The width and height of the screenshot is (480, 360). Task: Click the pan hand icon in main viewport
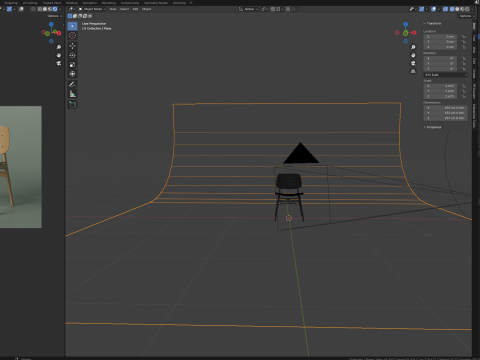tap(413, 55)
